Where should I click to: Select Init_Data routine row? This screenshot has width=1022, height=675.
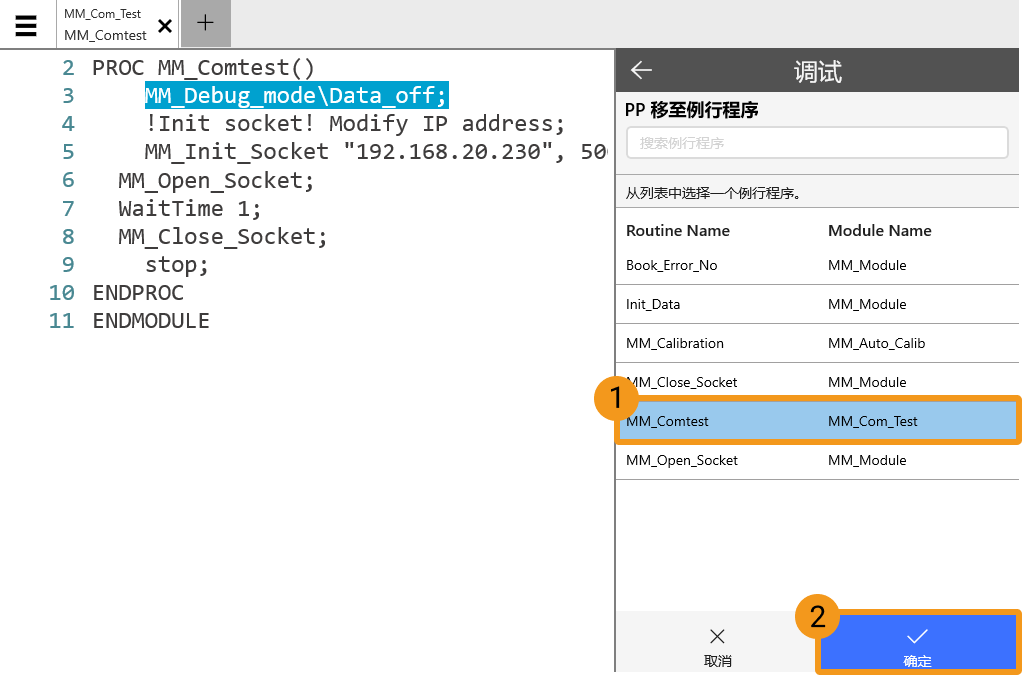pos(817,304)
